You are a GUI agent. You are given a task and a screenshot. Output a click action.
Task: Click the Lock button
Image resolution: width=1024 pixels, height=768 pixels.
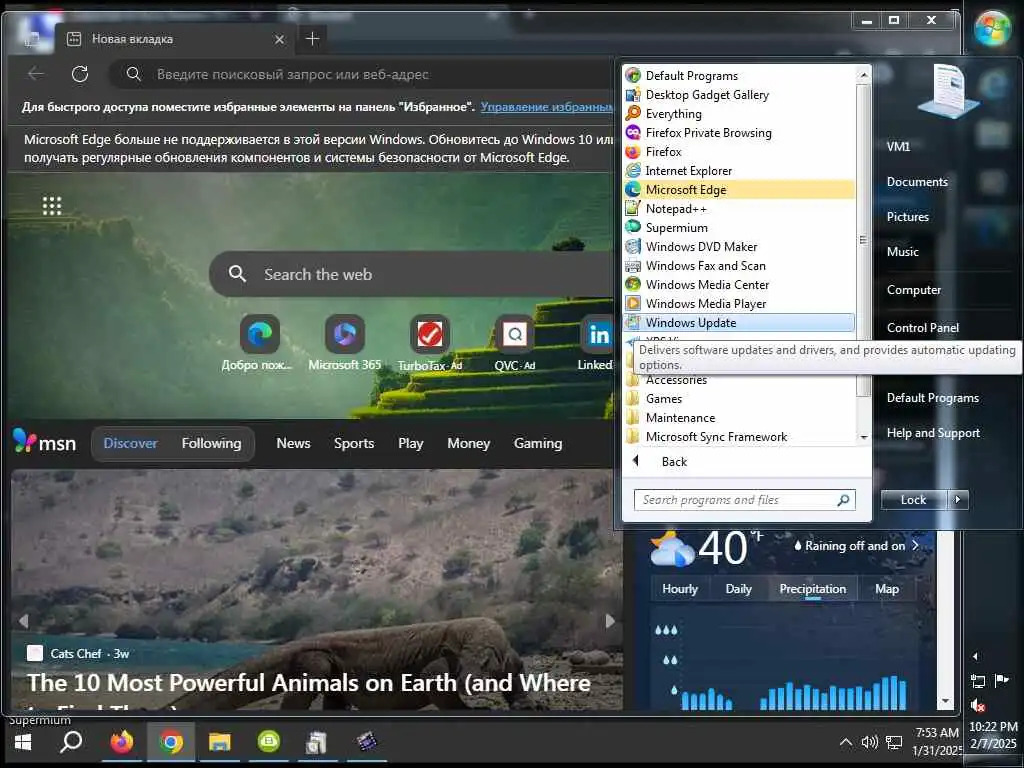pyautogui.click(x=914, y=500)
